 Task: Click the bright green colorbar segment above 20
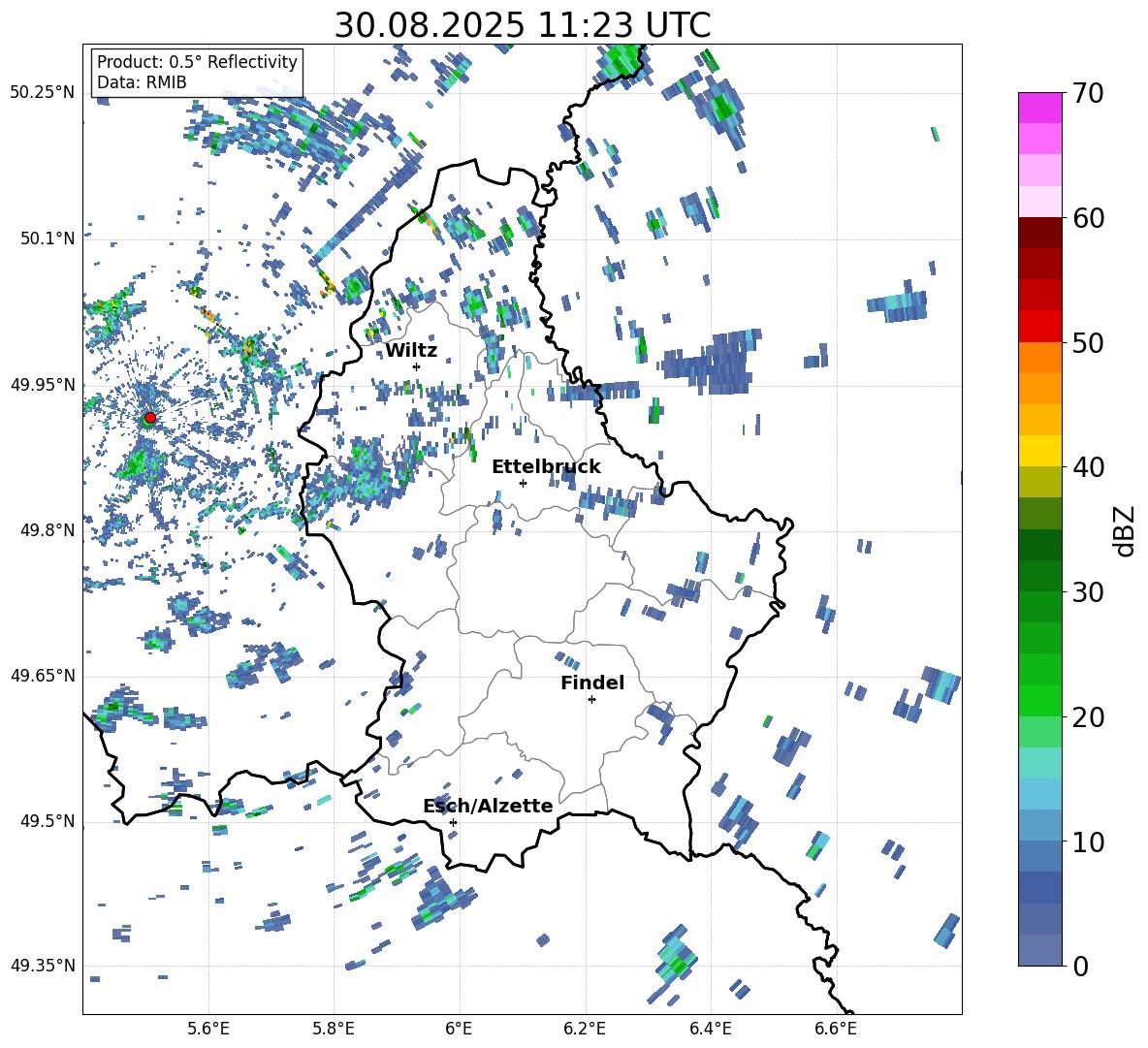tap(1039, 700)
